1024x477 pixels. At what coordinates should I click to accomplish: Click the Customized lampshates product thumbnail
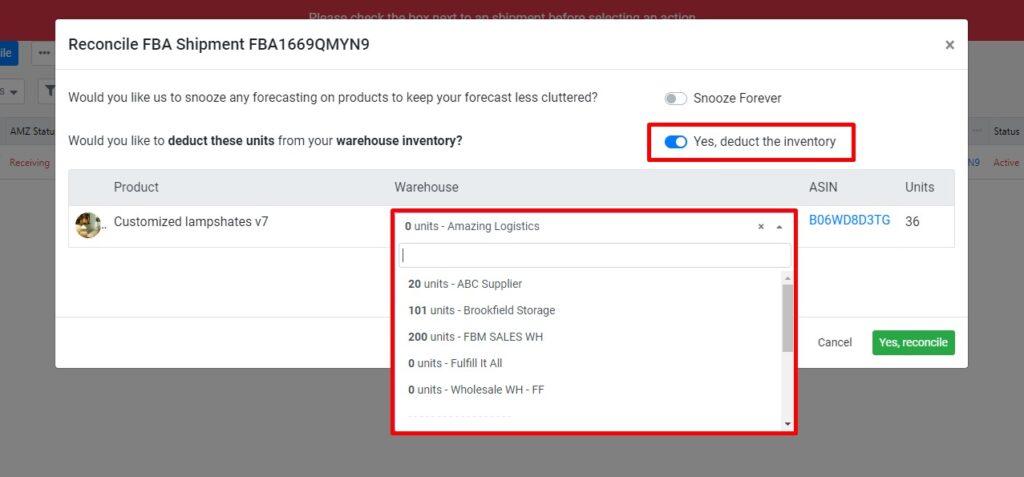[88, 225]
